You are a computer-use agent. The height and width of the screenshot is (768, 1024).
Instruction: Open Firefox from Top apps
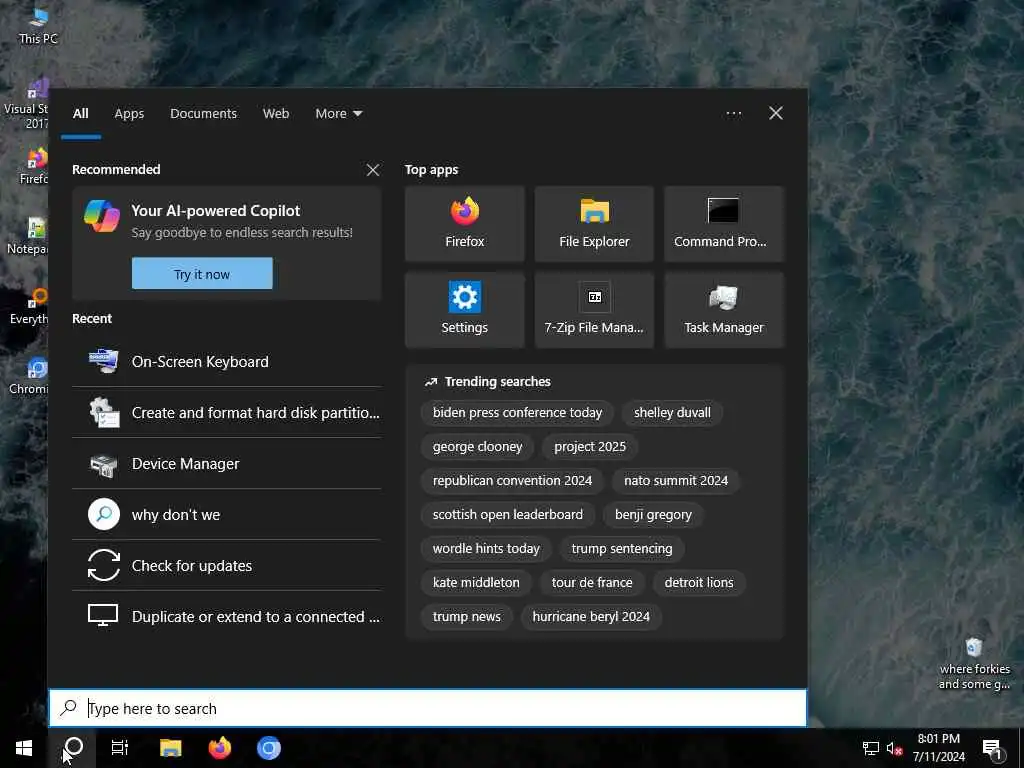coord(464,224)
